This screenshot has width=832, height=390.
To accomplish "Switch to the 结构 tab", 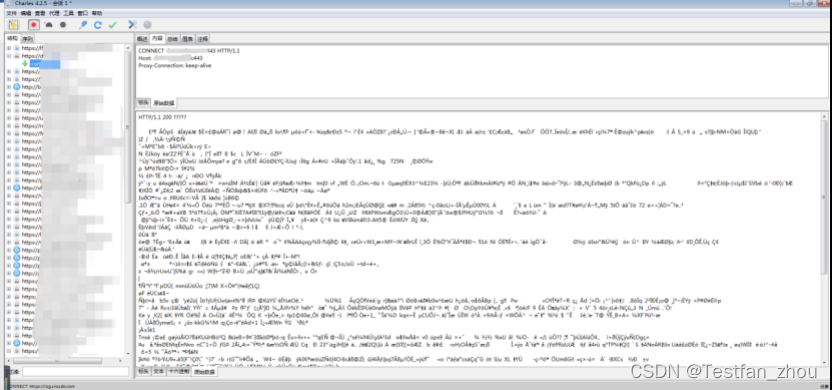I will tap(13, 39).
